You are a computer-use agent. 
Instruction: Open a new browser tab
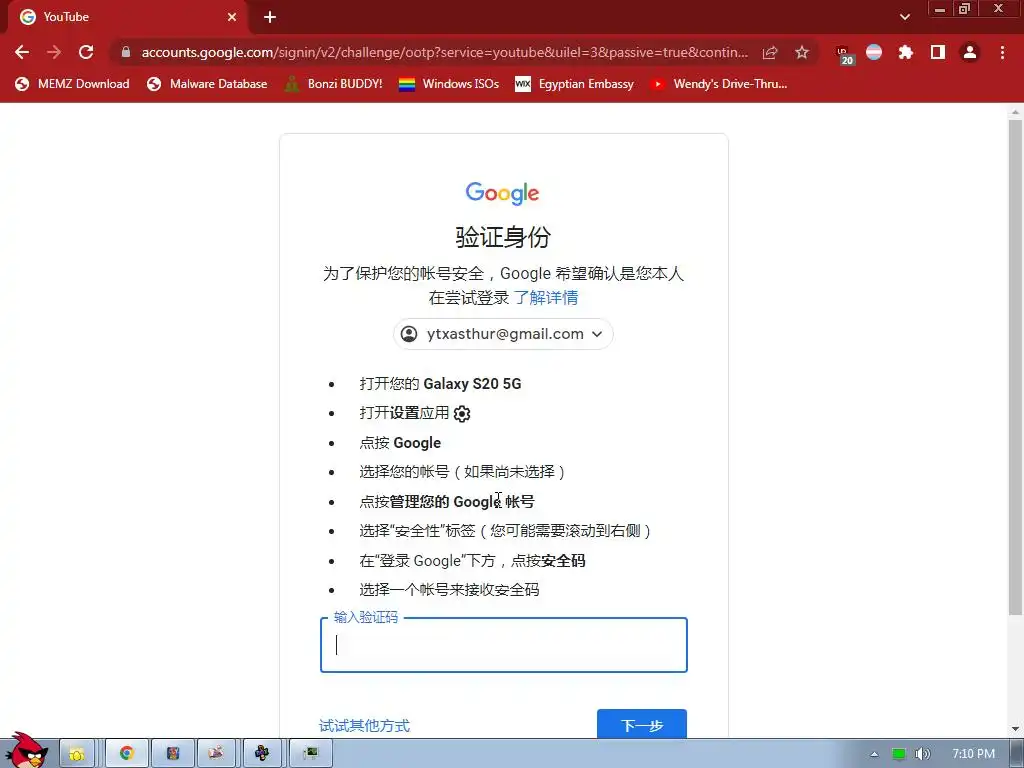(x=270, y=17)
